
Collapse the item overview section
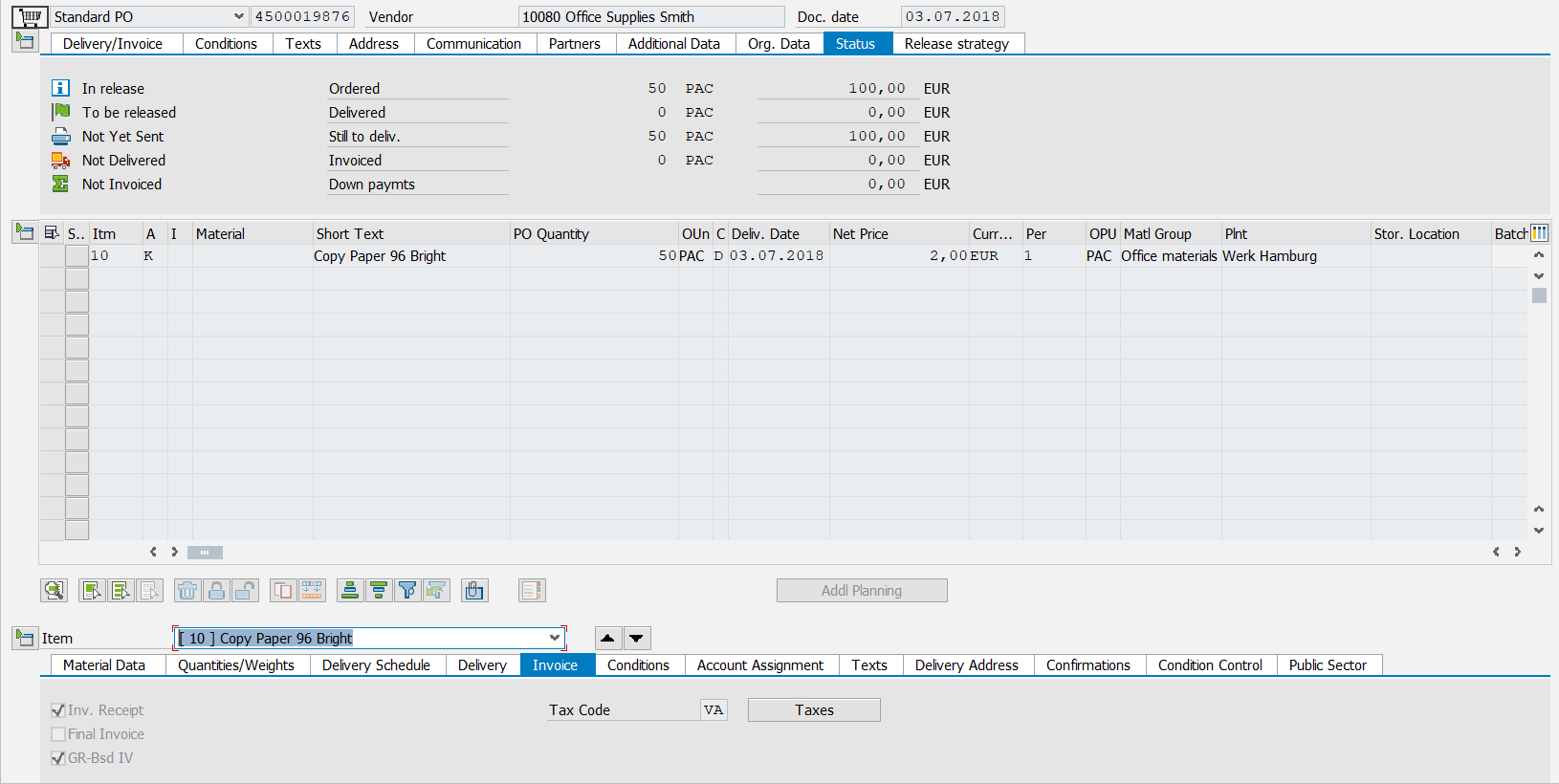[x=25, y=232]
